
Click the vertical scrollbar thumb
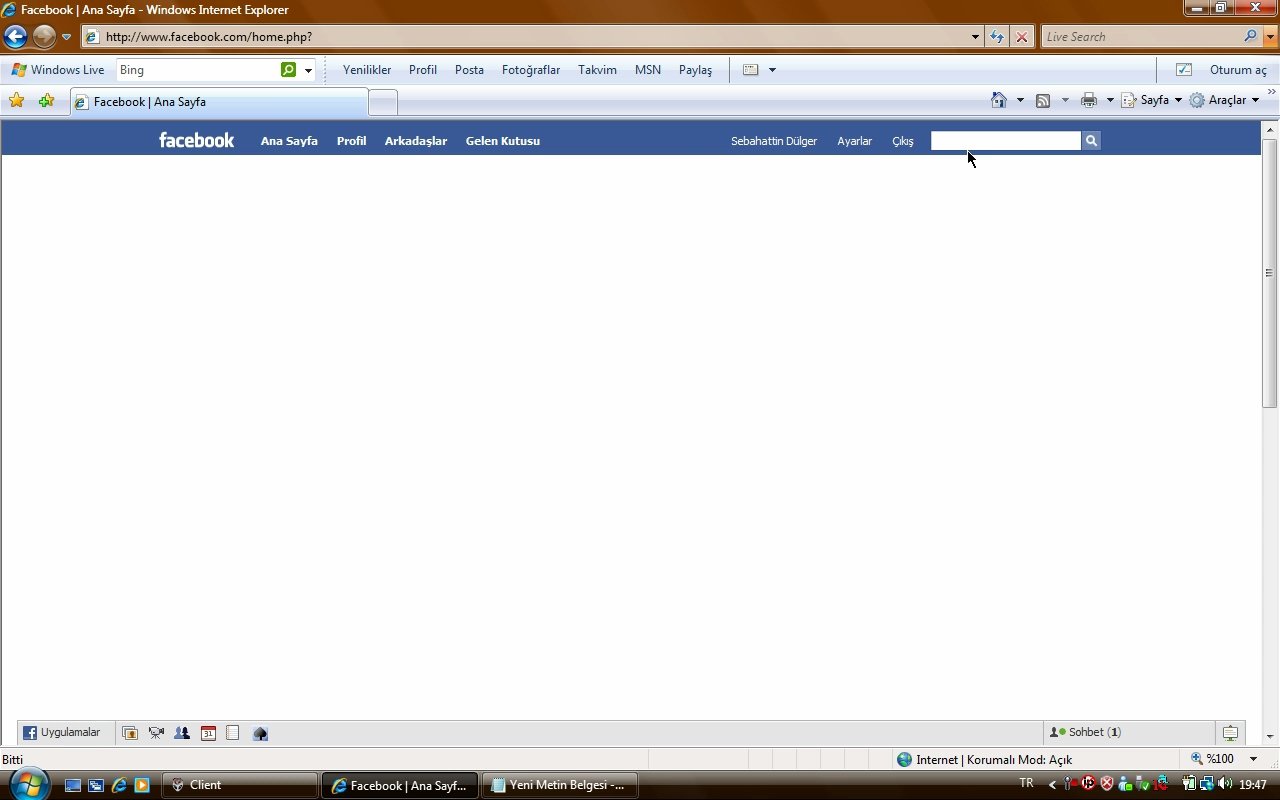pos(1270,272)
